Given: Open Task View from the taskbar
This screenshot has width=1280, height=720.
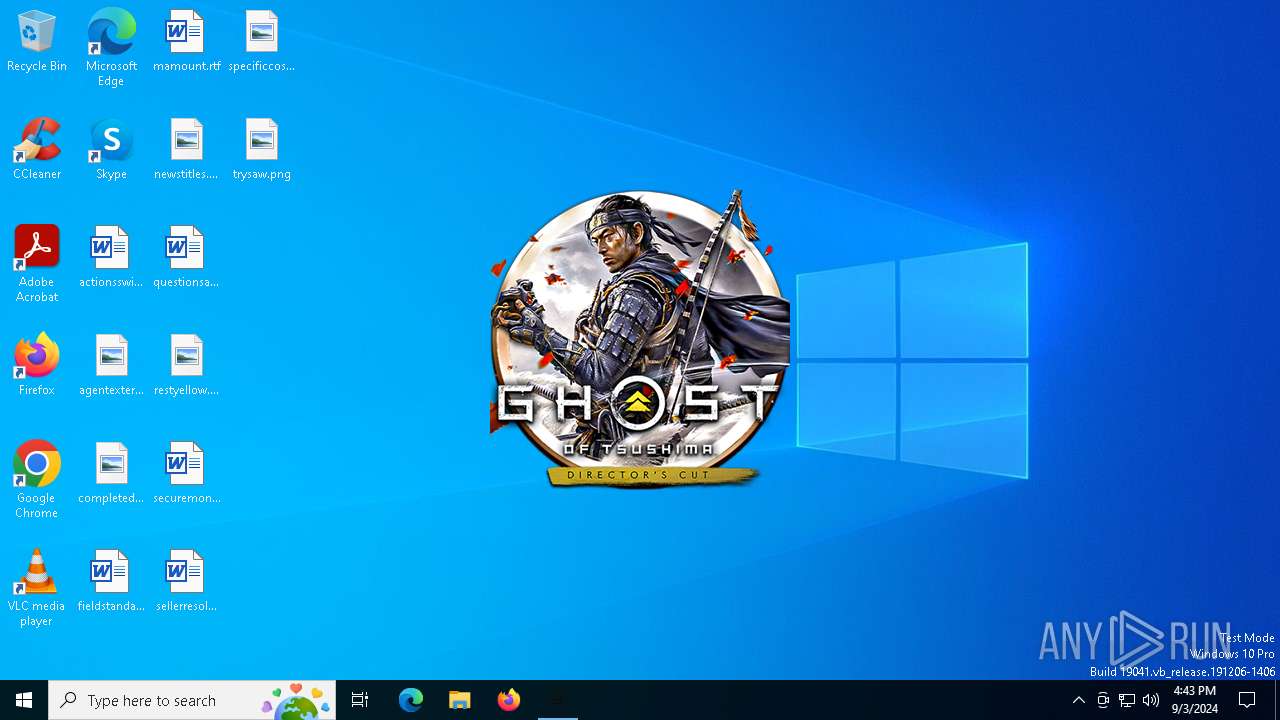Looking at the screenshot, I should (360, 700).
